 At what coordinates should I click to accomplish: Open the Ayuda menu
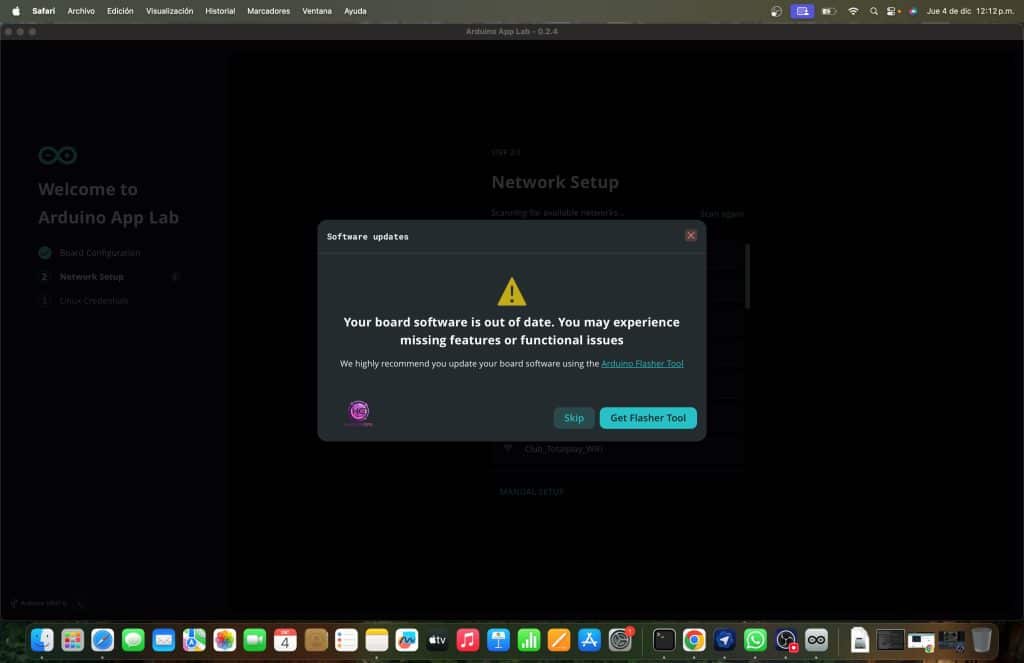coord(355,11)
